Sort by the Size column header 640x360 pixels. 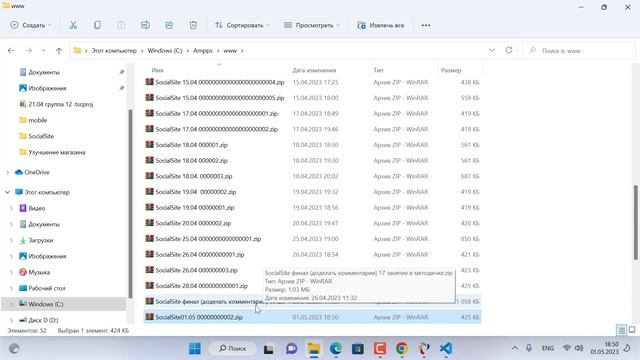(x=451, y=70)
